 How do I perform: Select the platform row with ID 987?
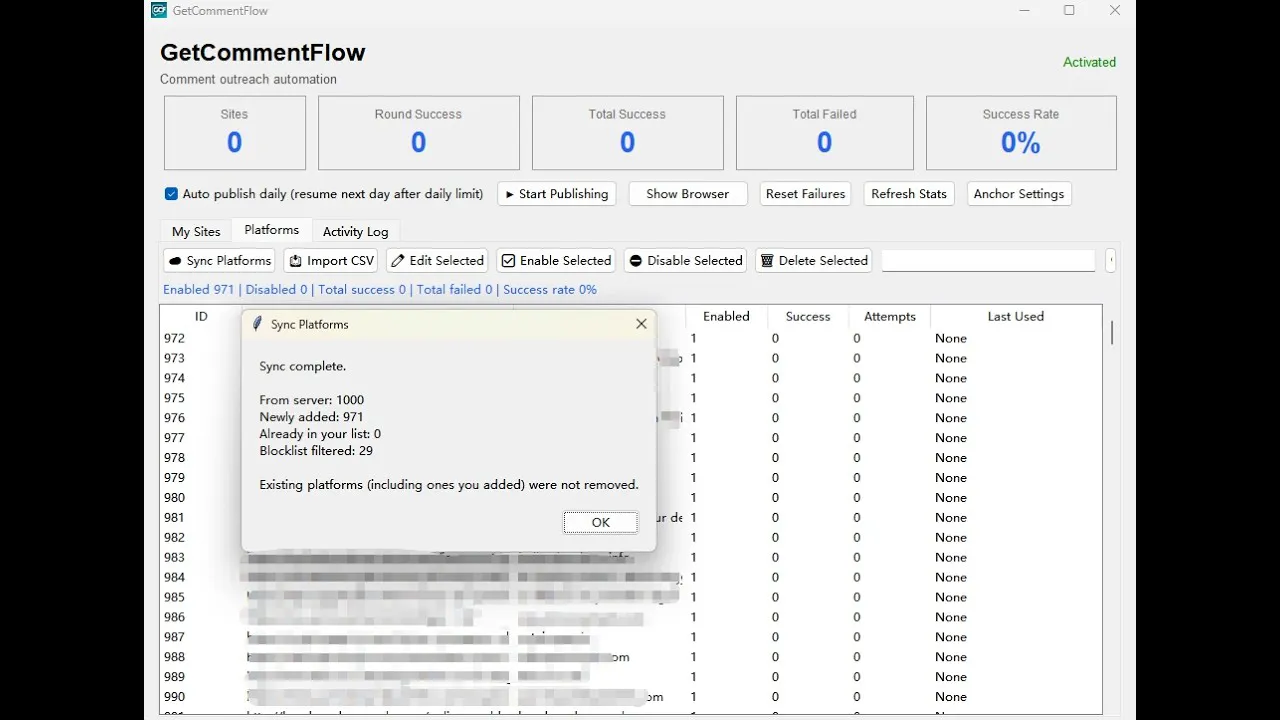click(x=630, y=637)
